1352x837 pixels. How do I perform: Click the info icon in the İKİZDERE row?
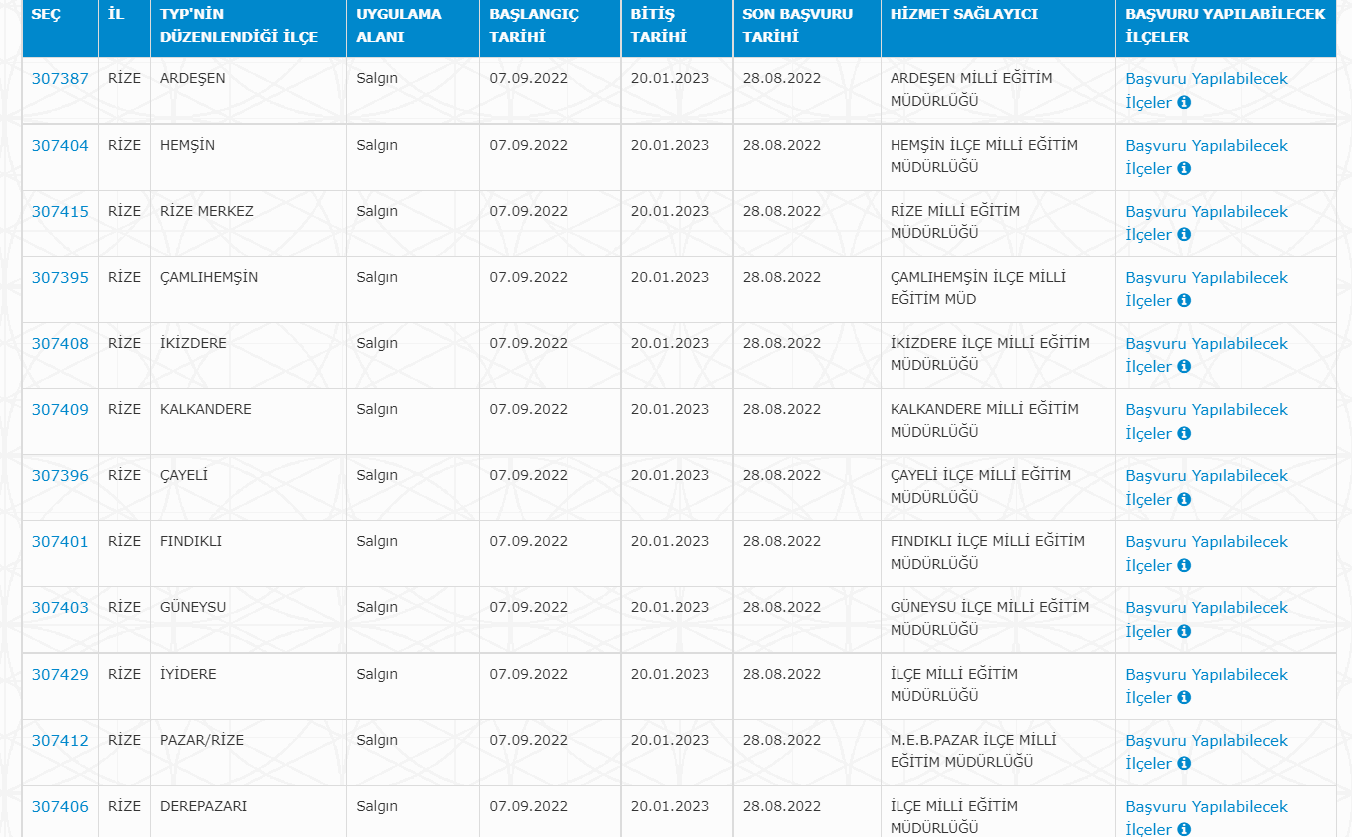coord(1184,367)
